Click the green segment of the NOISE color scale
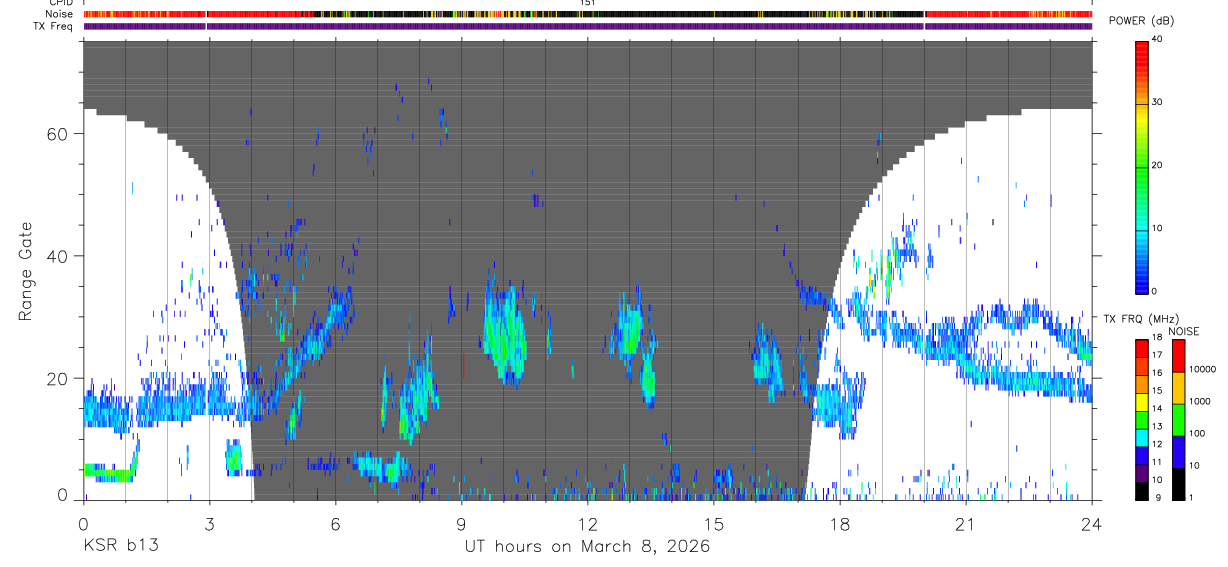The width and height of the screenshot is (1228, 567). 1179,419
